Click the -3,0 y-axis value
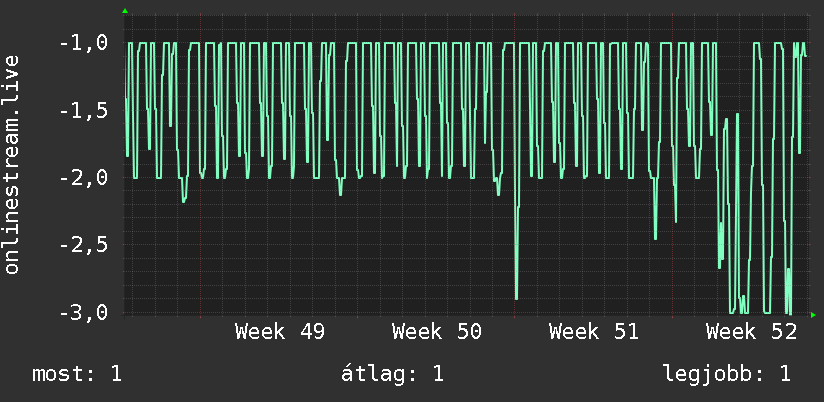This screenshot has height=402, width=824. (x=84, y=312)
